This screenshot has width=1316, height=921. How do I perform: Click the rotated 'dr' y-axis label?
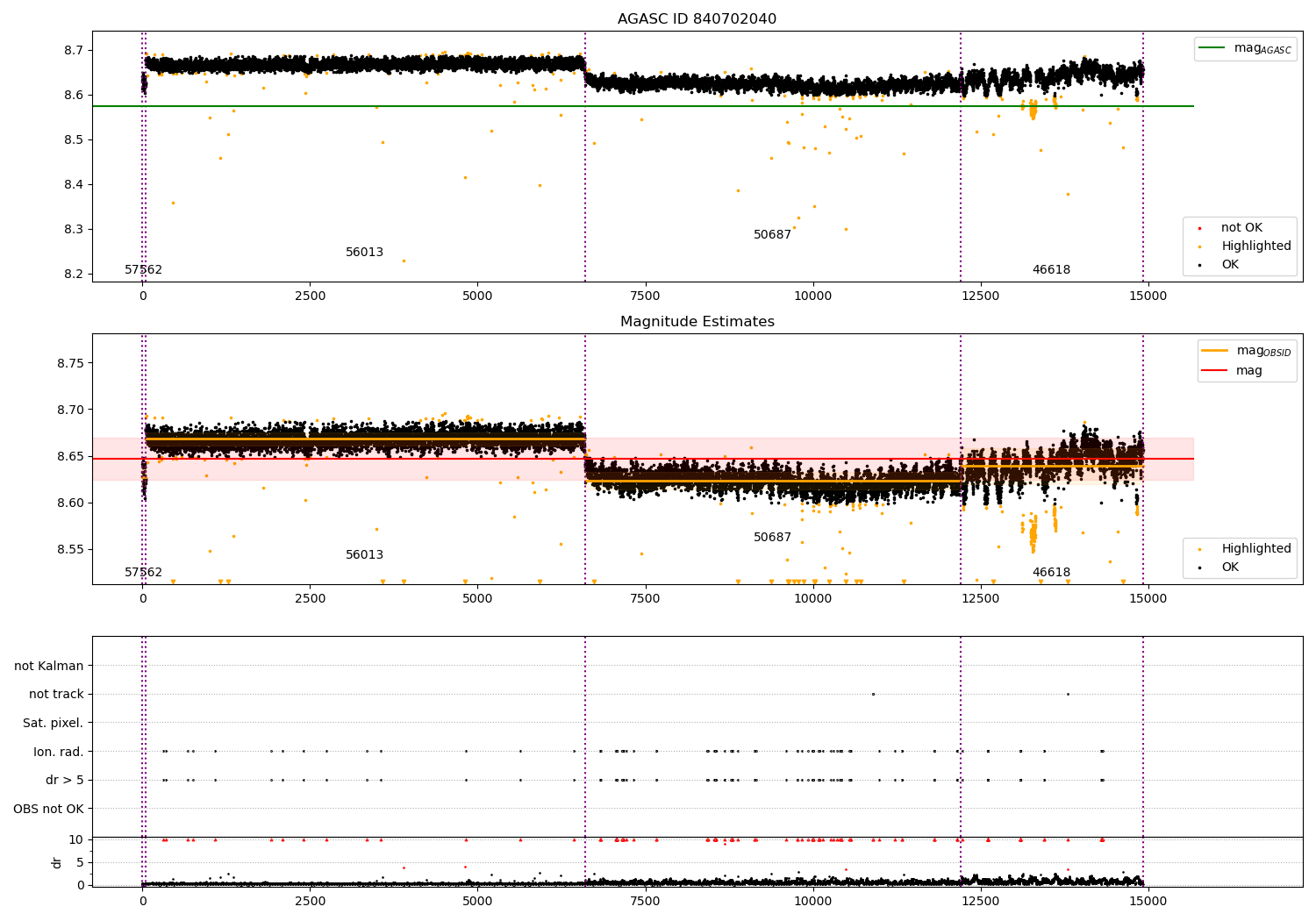(x=57, y=862)
